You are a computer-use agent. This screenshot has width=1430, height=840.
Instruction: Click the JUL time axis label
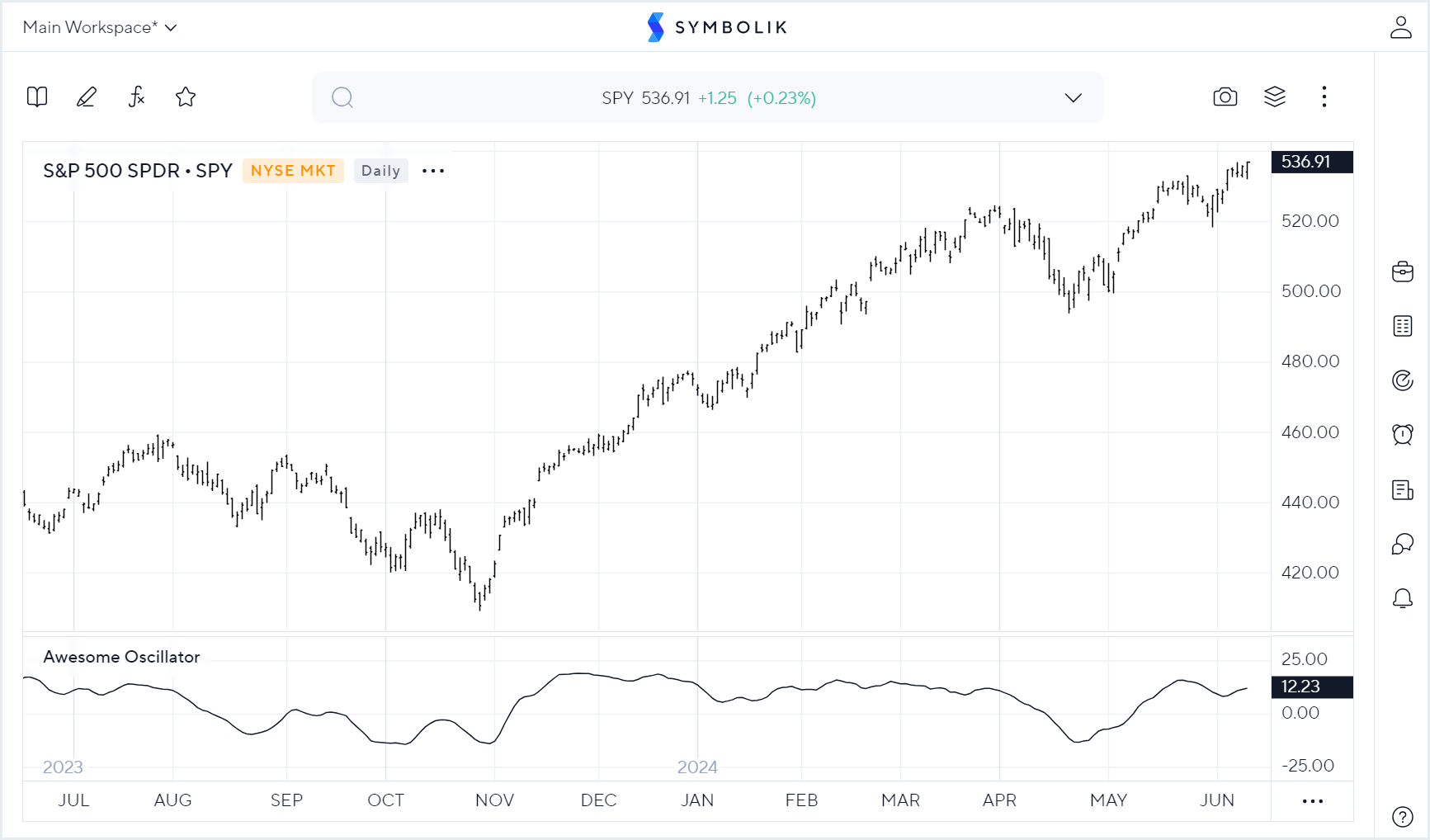click(73, 800)
